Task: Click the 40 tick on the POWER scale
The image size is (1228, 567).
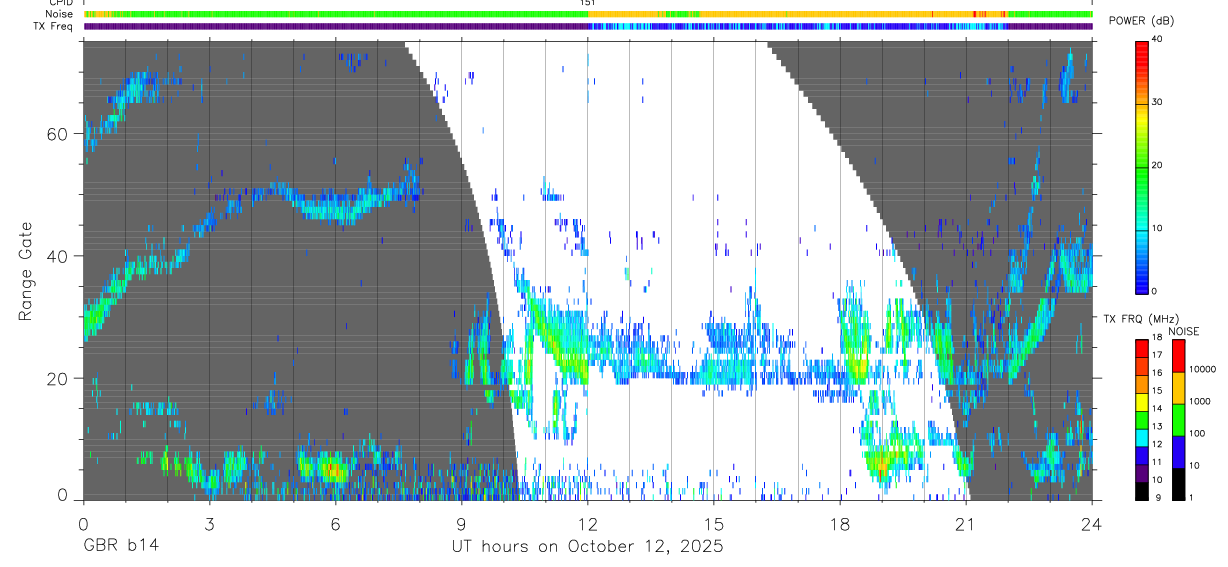Action: click(x=1159, y=41)
